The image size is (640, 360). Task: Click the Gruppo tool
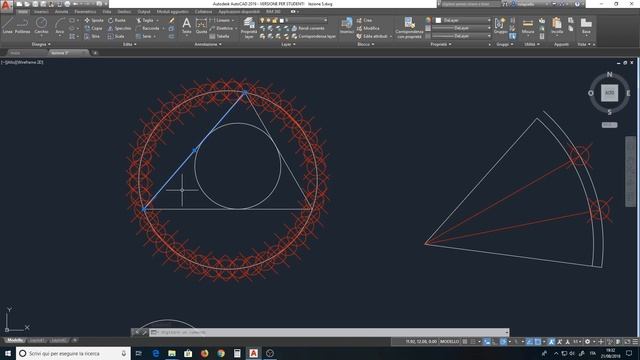pos(500,25)
